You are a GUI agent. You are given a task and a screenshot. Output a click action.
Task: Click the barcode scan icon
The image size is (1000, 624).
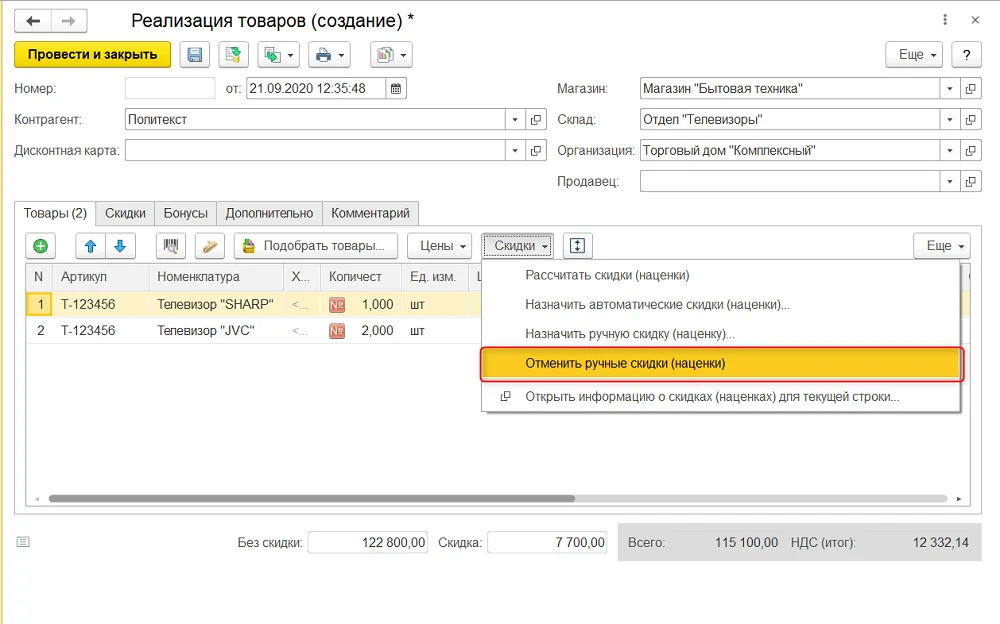[171, 246]
